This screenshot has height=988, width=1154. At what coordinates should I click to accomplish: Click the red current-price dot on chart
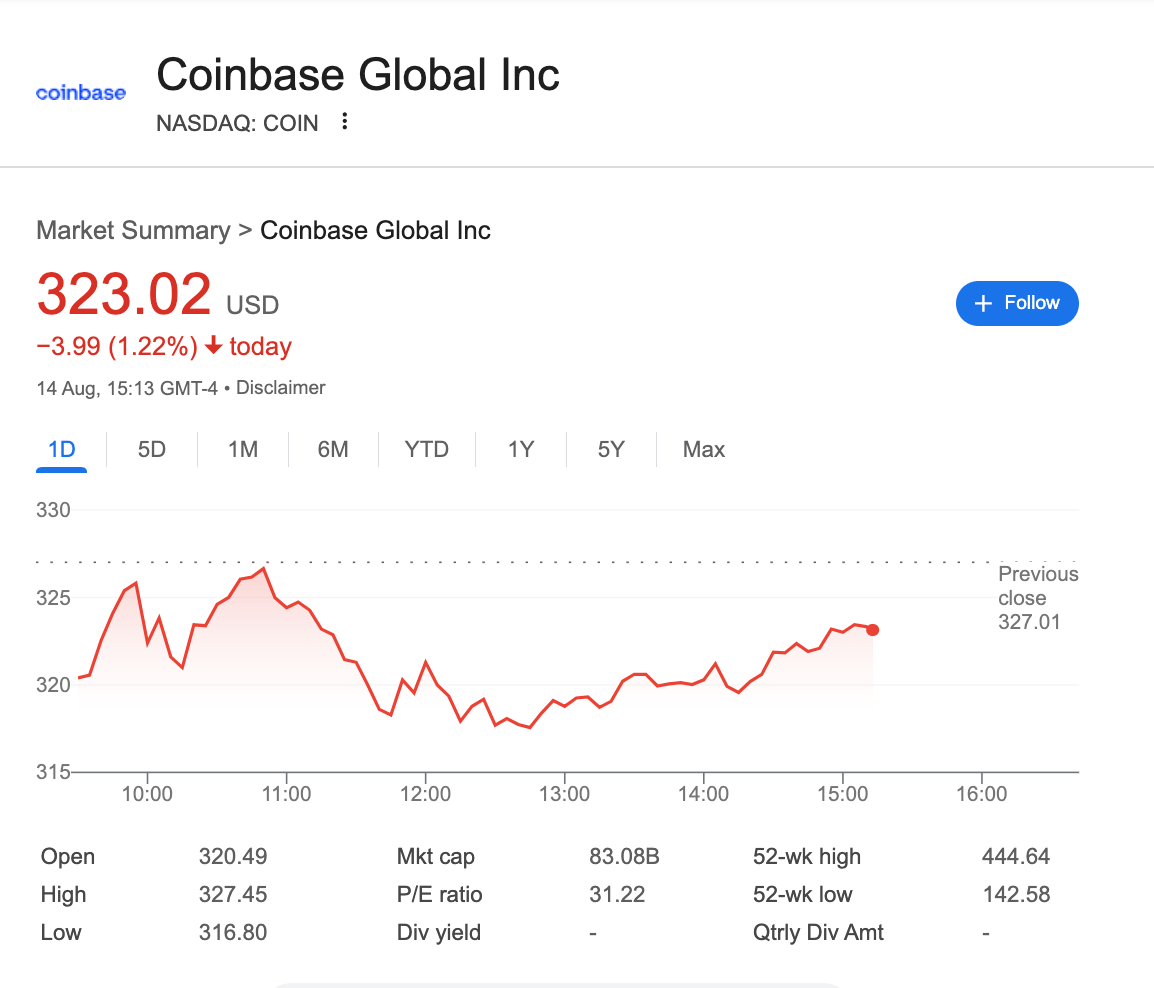tap(873, 630)
